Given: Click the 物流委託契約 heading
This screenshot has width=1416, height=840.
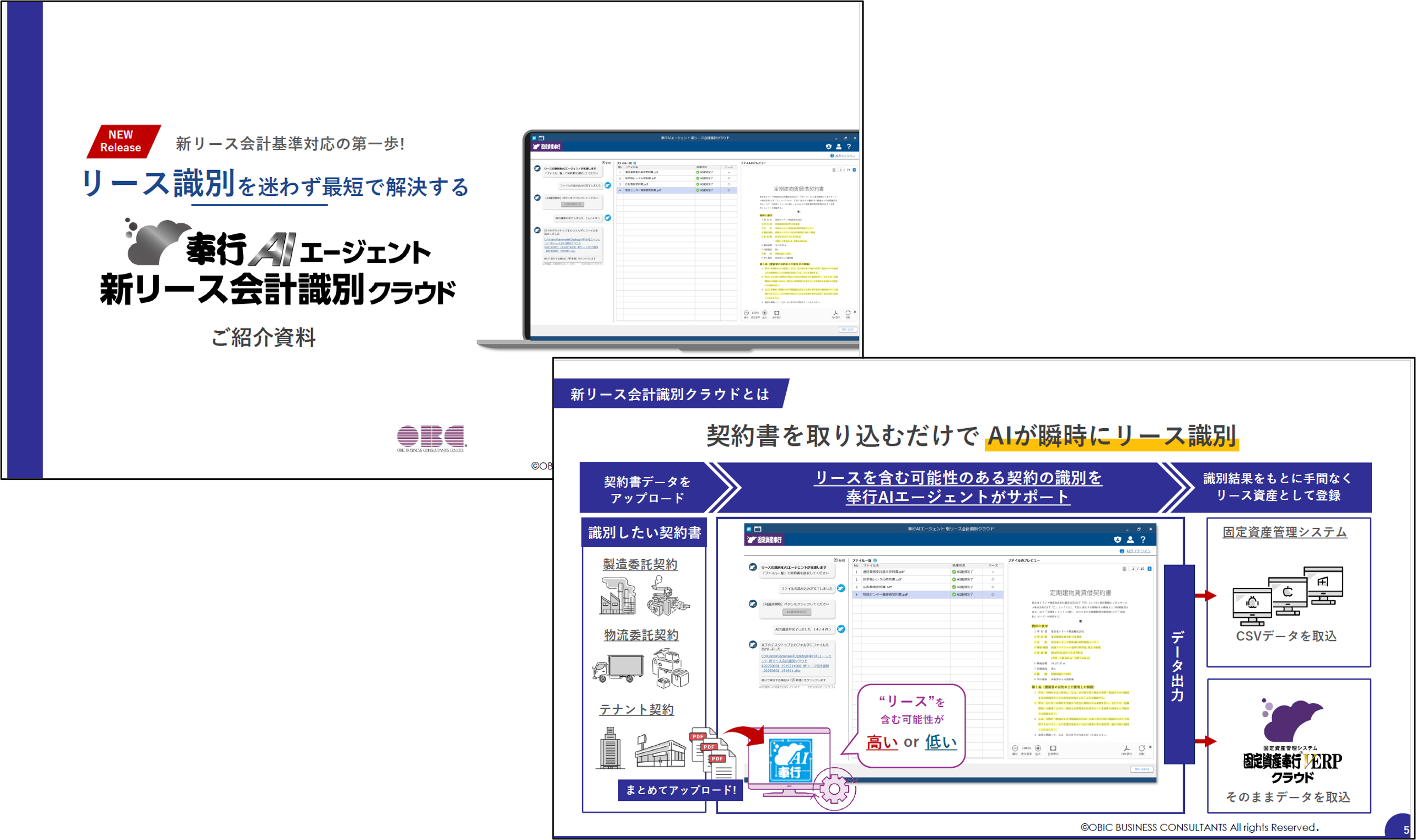Looking at the screenshot, I should (641, 635).
